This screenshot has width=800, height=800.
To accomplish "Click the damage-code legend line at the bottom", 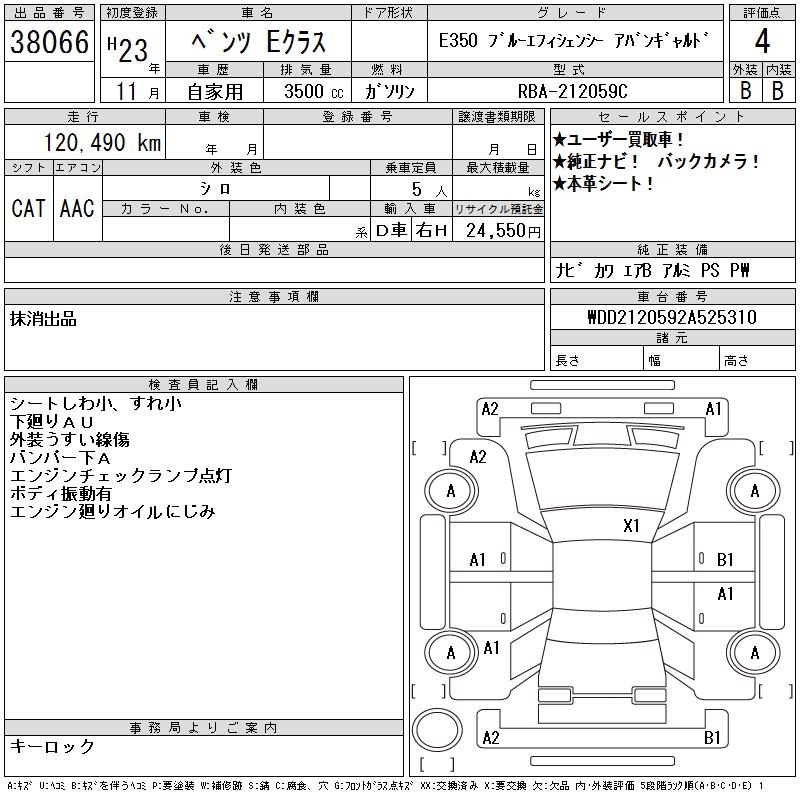I will tap(386, 786).
